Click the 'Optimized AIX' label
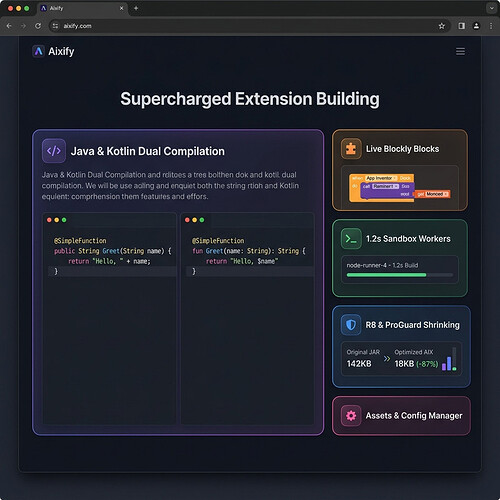The height and width of the screenshot is (500, 500). (x=414, y=352)
